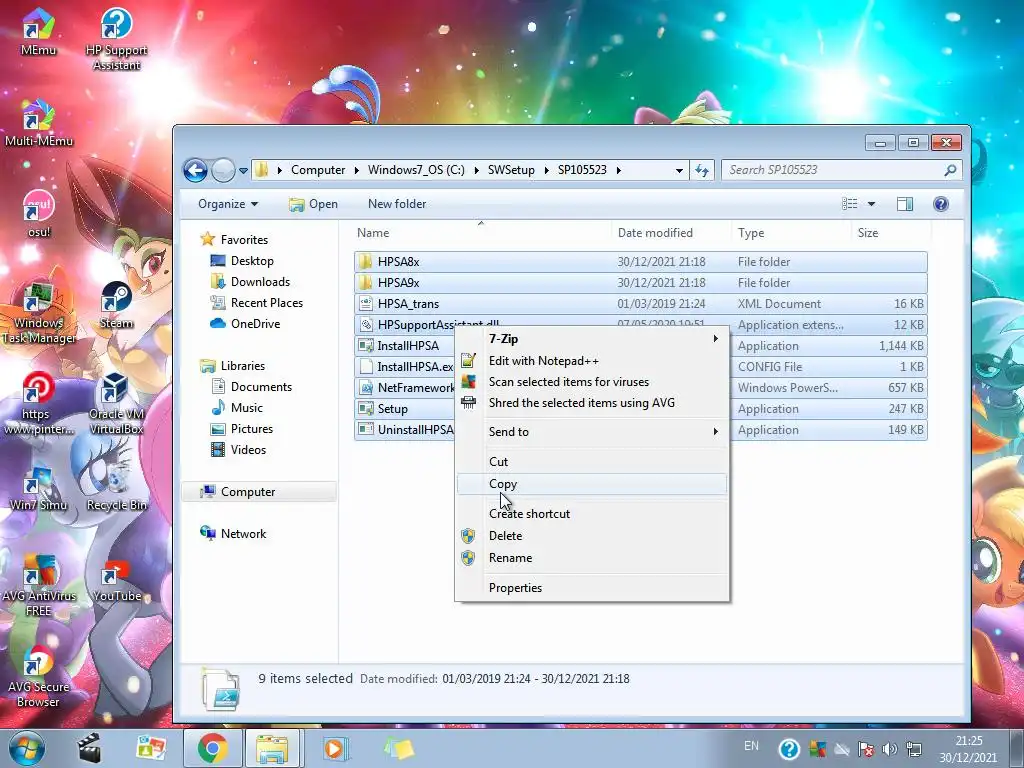Open MEmu desktop shortcut
This screenshot has width=1024, height=768.
coord(38,31)
